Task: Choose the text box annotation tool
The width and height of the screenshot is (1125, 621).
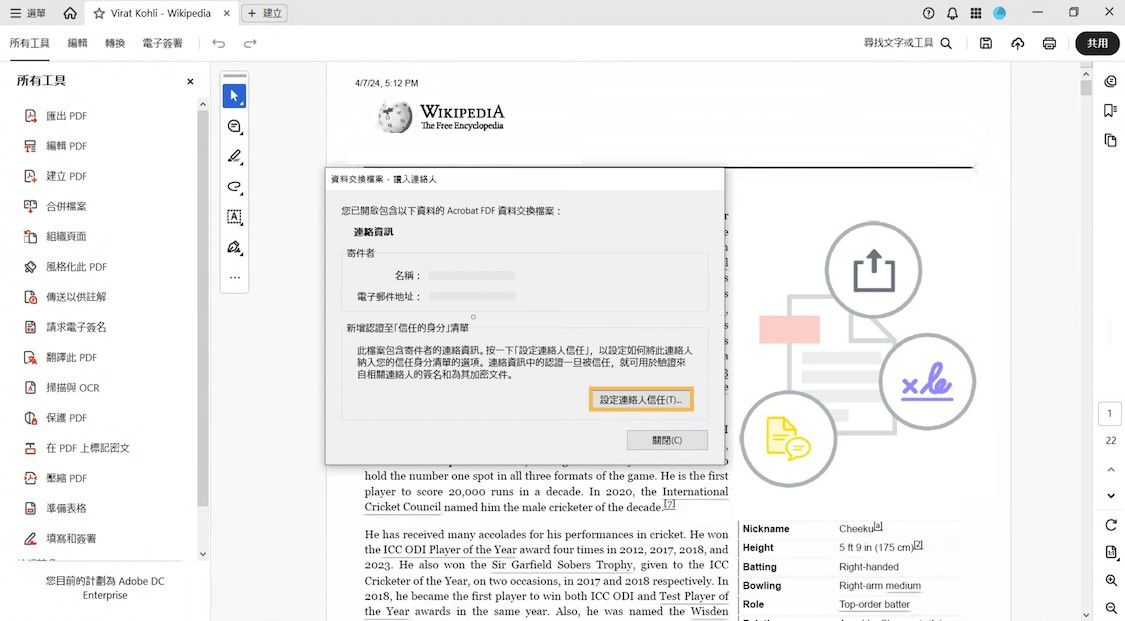Action: [x=234, y=217]
